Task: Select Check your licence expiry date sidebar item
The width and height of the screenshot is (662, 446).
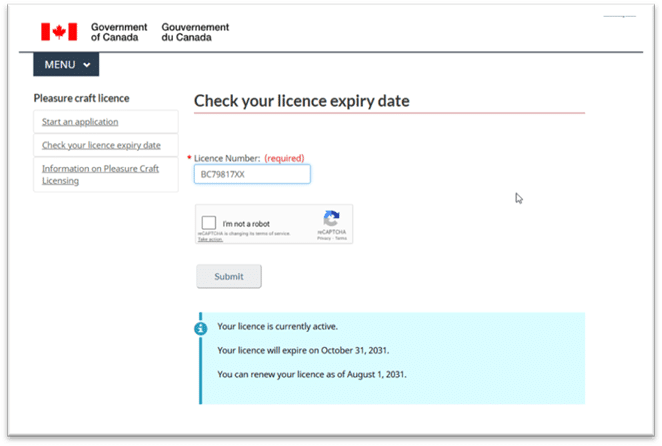Action: click(x=101, y=145)
